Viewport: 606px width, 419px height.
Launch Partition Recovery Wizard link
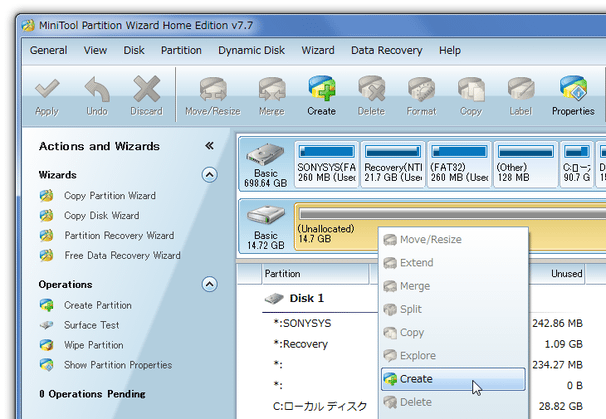[x=119, y=235]
